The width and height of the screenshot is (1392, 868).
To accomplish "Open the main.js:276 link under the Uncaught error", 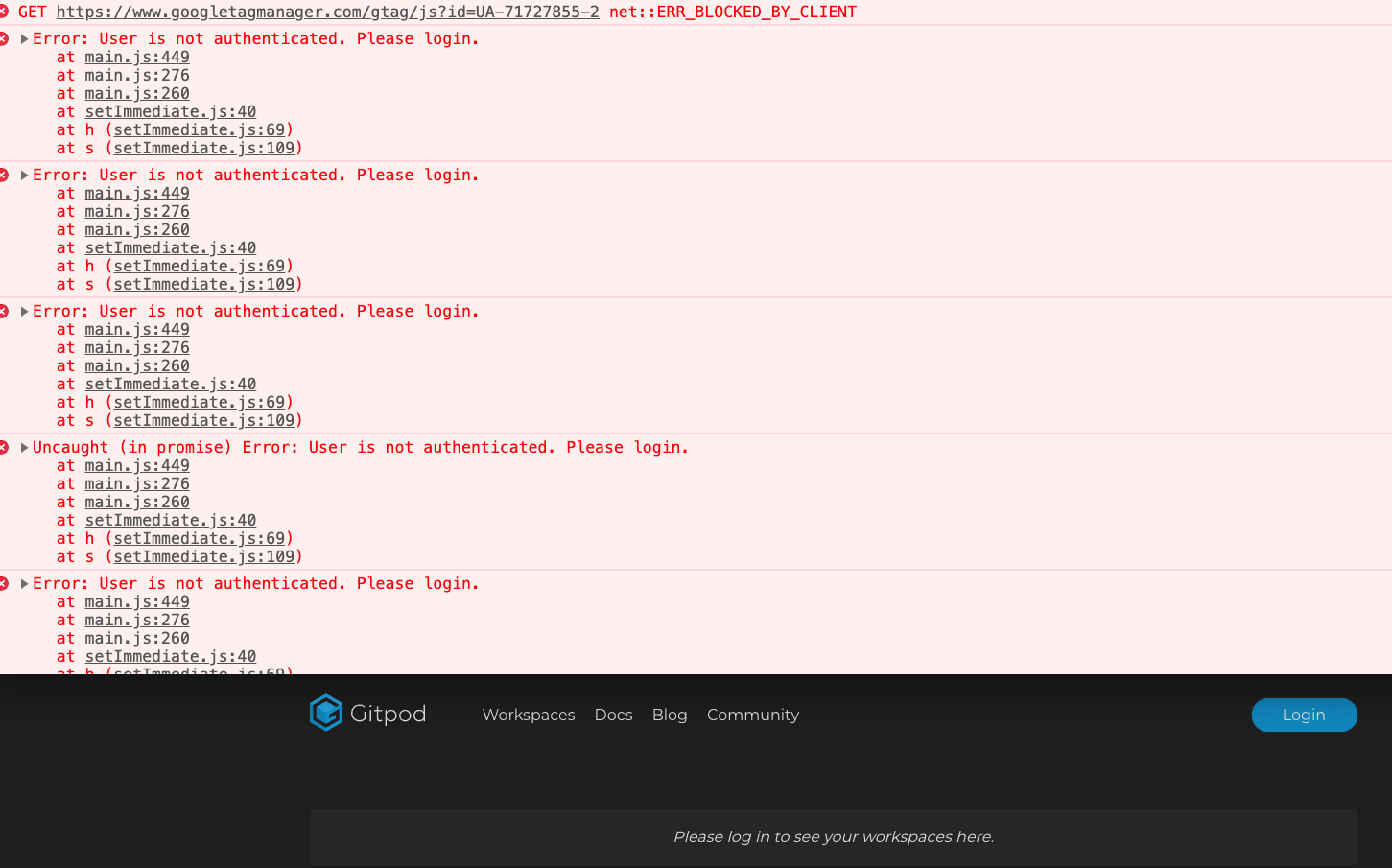I will point(137,483).
